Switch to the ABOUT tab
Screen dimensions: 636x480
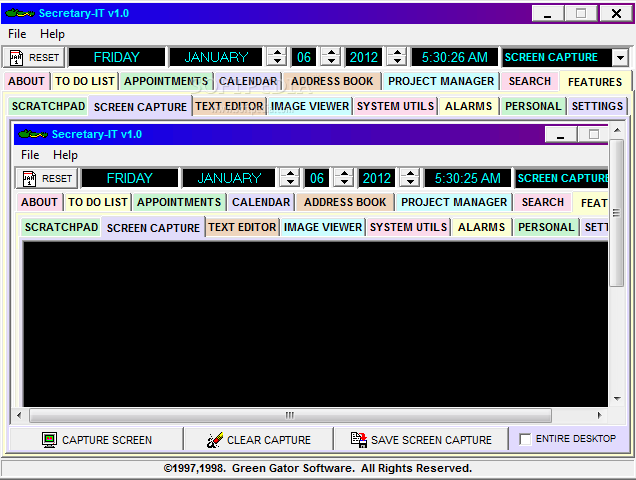click(26, 81)
